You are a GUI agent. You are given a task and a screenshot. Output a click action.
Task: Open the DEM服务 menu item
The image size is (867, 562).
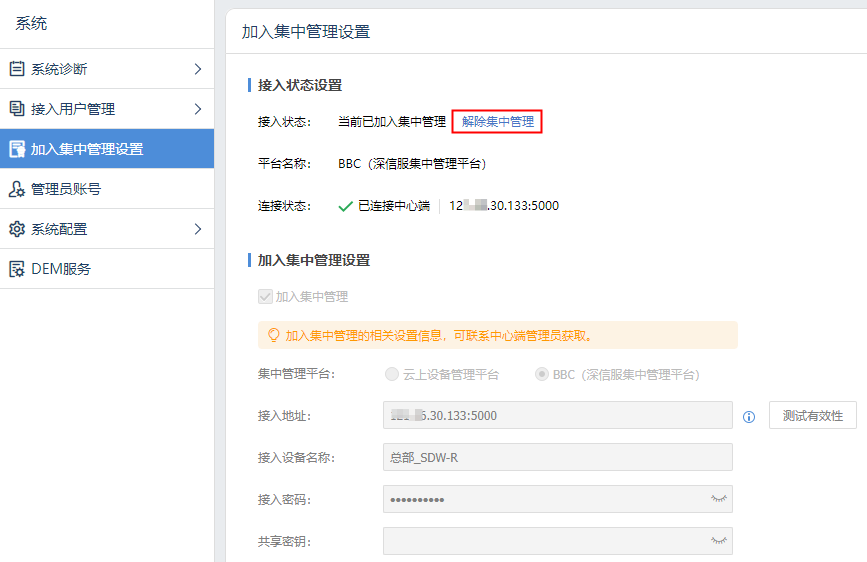coord(61,269)
